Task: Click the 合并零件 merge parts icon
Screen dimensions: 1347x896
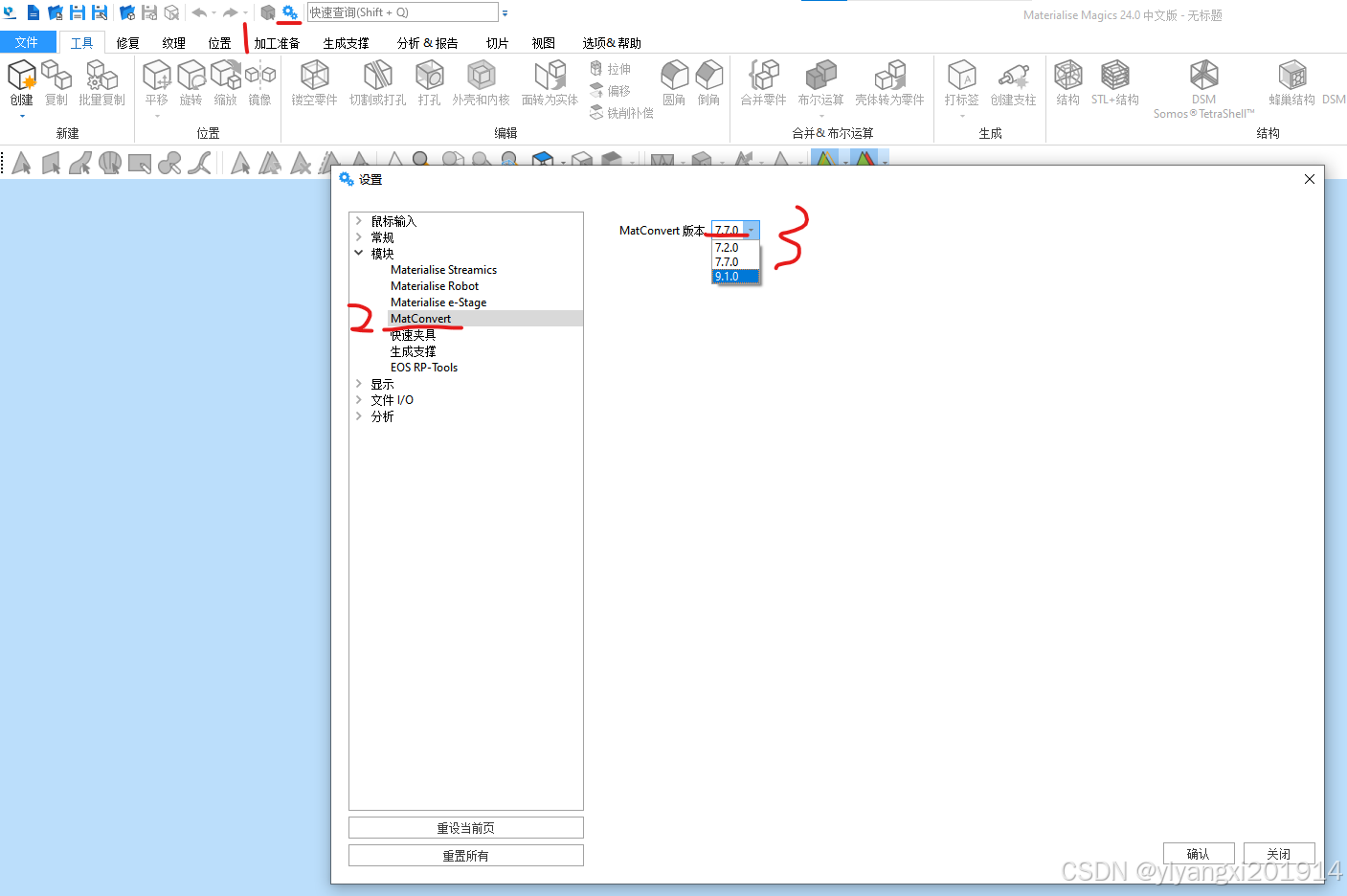Action: pos(763,76)
